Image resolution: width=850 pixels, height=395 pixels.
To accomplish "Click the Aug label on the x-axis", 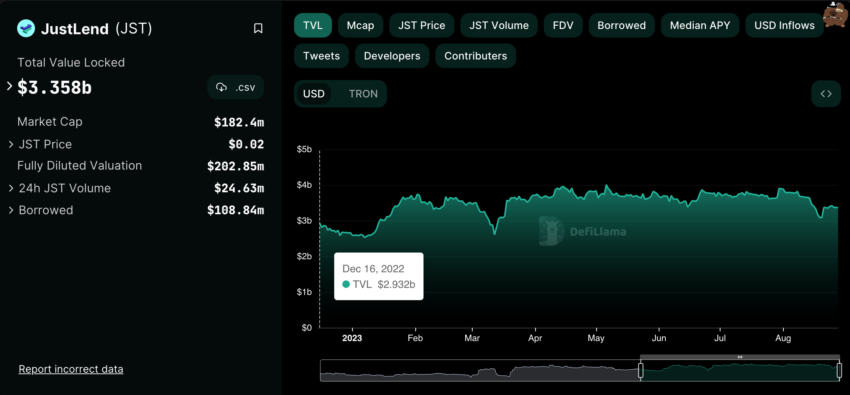I will (783, 338).
